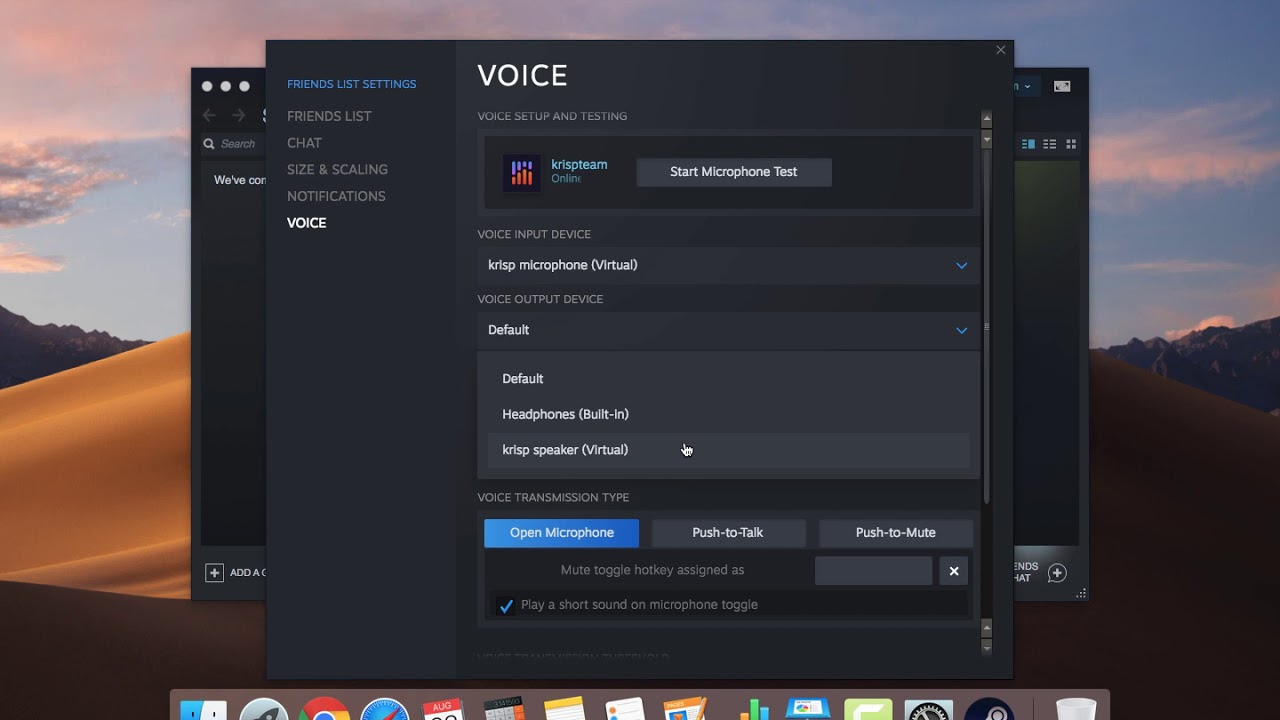This screenshot has width=1280, height=720.
Task: Open Keynote from the dock
Action: point(807,710)
